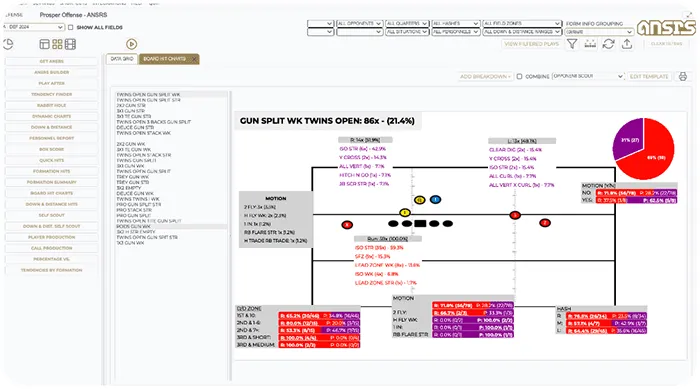Viewport: 700px width, 389px height.
Task: Click the yellow Y player marker on the line
Action: coord(404,213)
